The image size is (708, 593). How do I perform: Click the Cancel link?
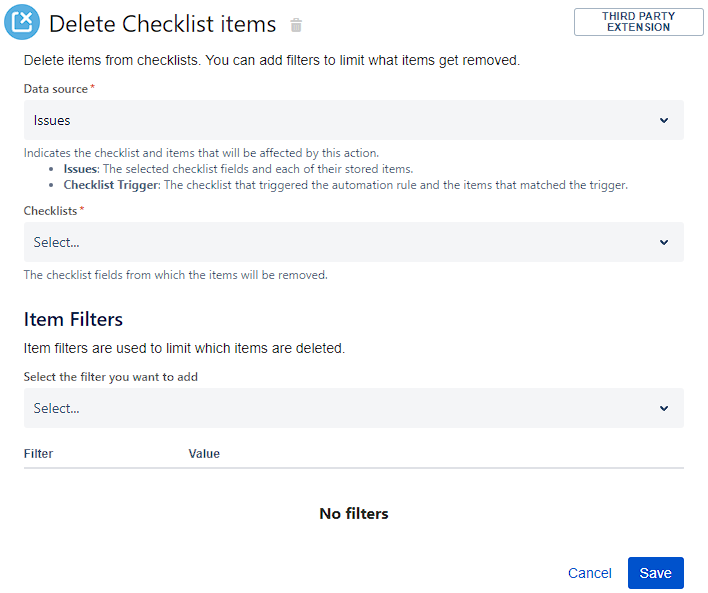point(589,573)
